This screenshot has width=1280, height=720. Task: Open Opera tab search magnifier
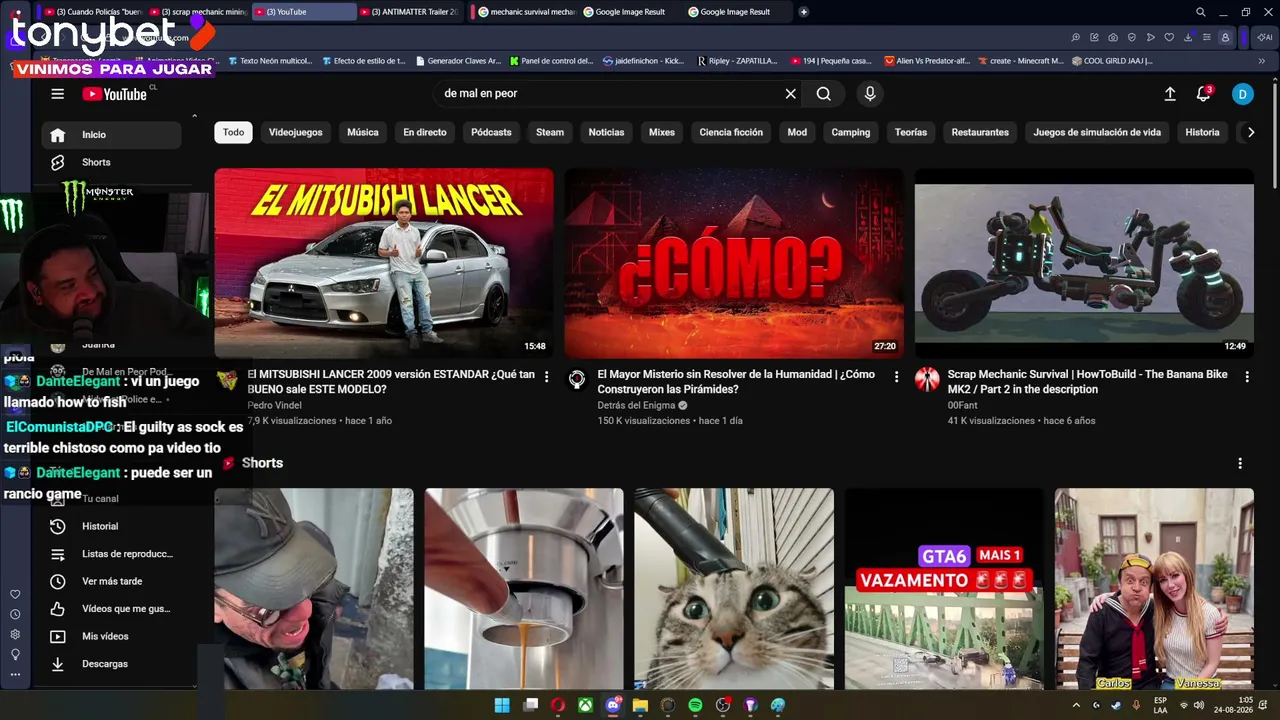pyautogui.click(x=1200, y=12)
